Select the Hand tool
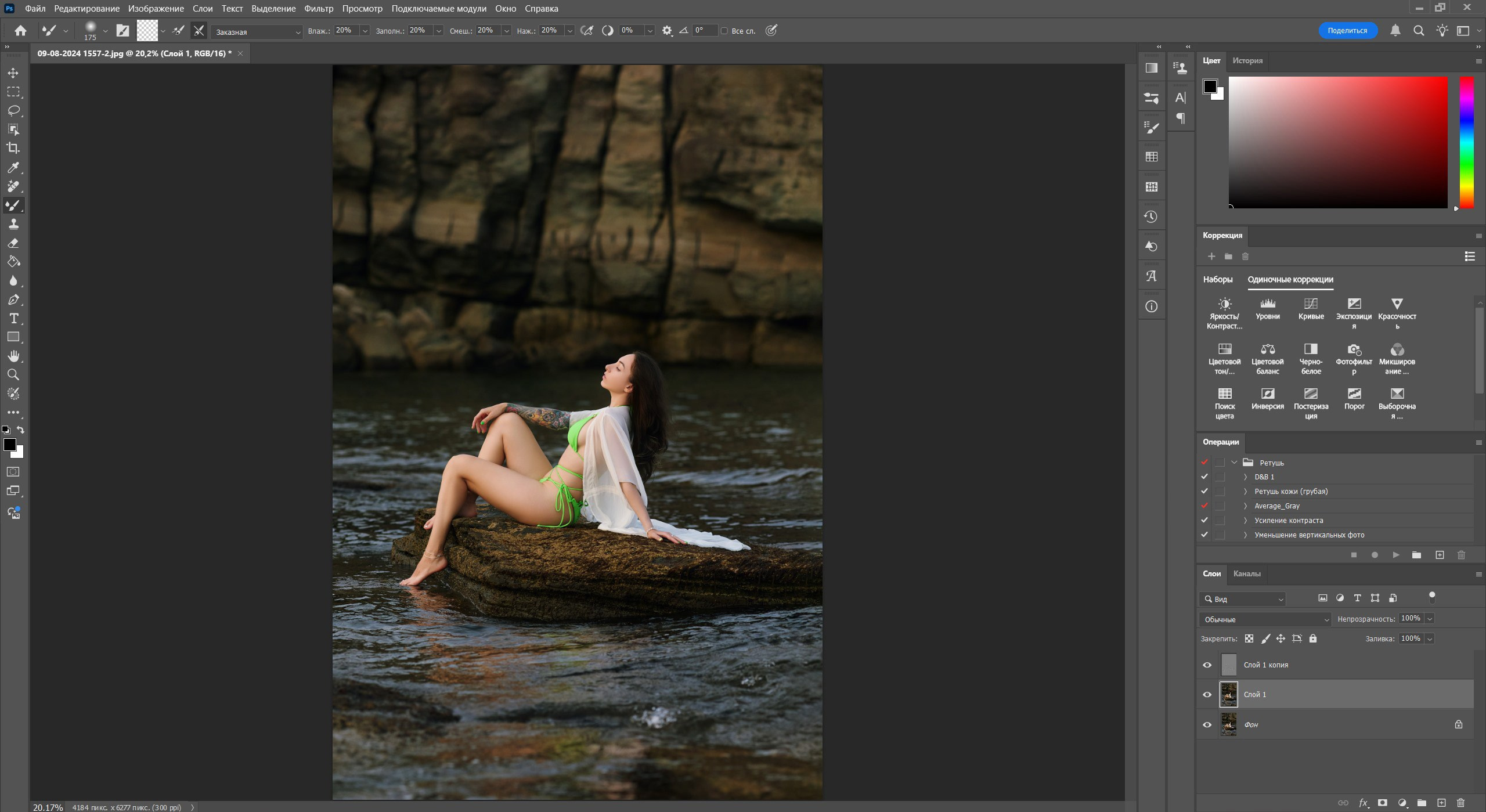Viewport: 1486px width, 812px height. (13, 356)
